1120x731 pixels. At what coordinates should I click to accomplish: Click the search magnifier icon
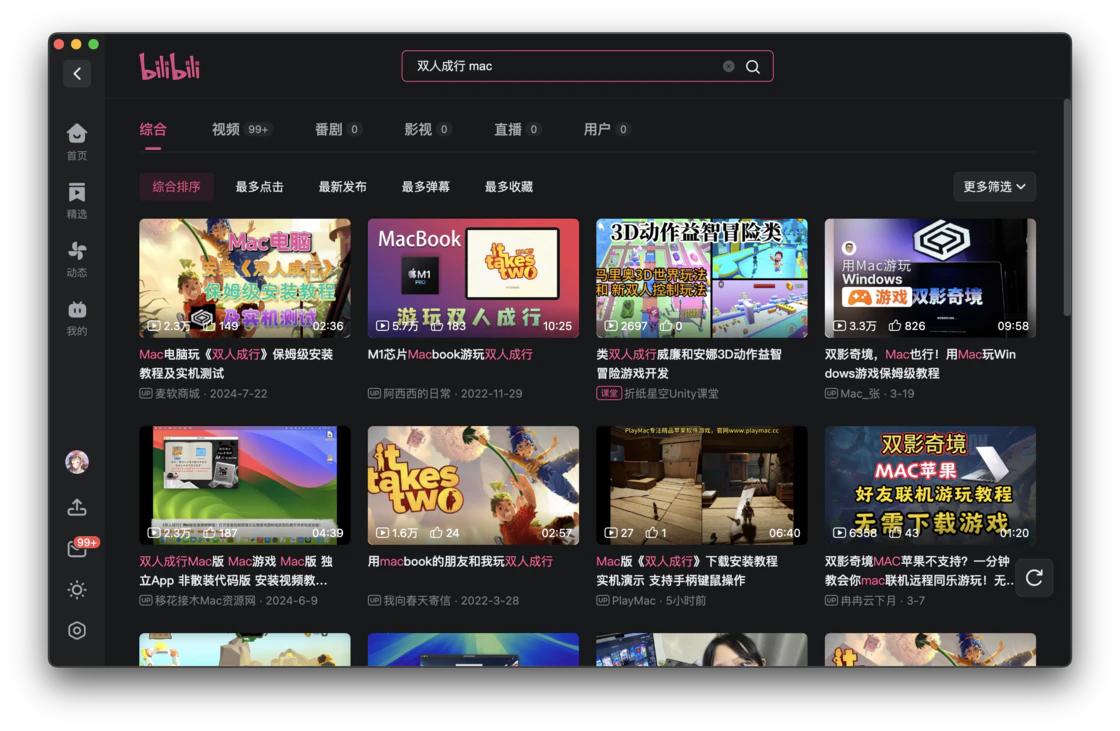click(752, 66)
